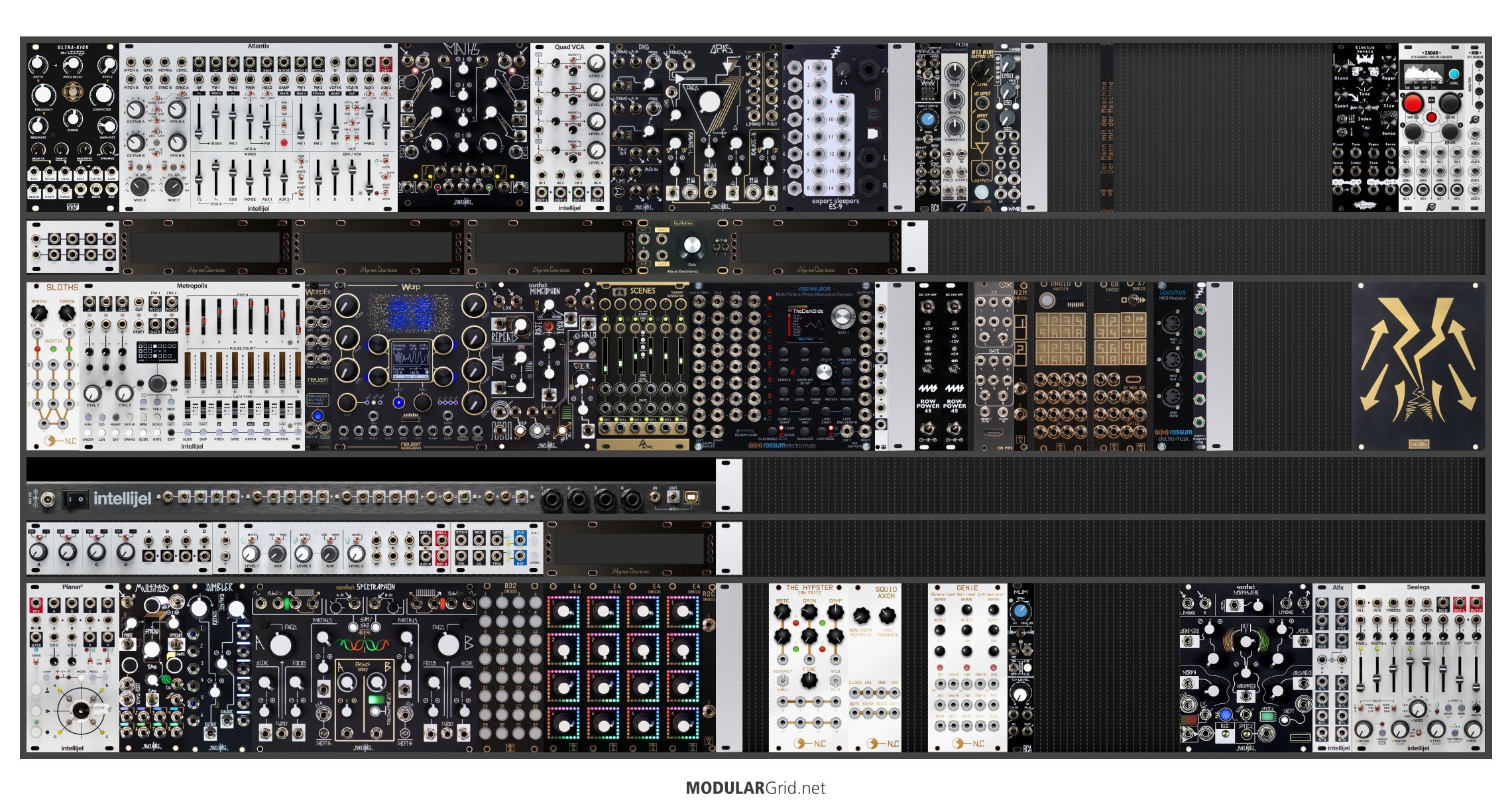The width and height of the screenshot is (1512, 802).
Task: Adjust the Ultra-Kick CHARACTER knob
Action: click(x=102, y=95)
